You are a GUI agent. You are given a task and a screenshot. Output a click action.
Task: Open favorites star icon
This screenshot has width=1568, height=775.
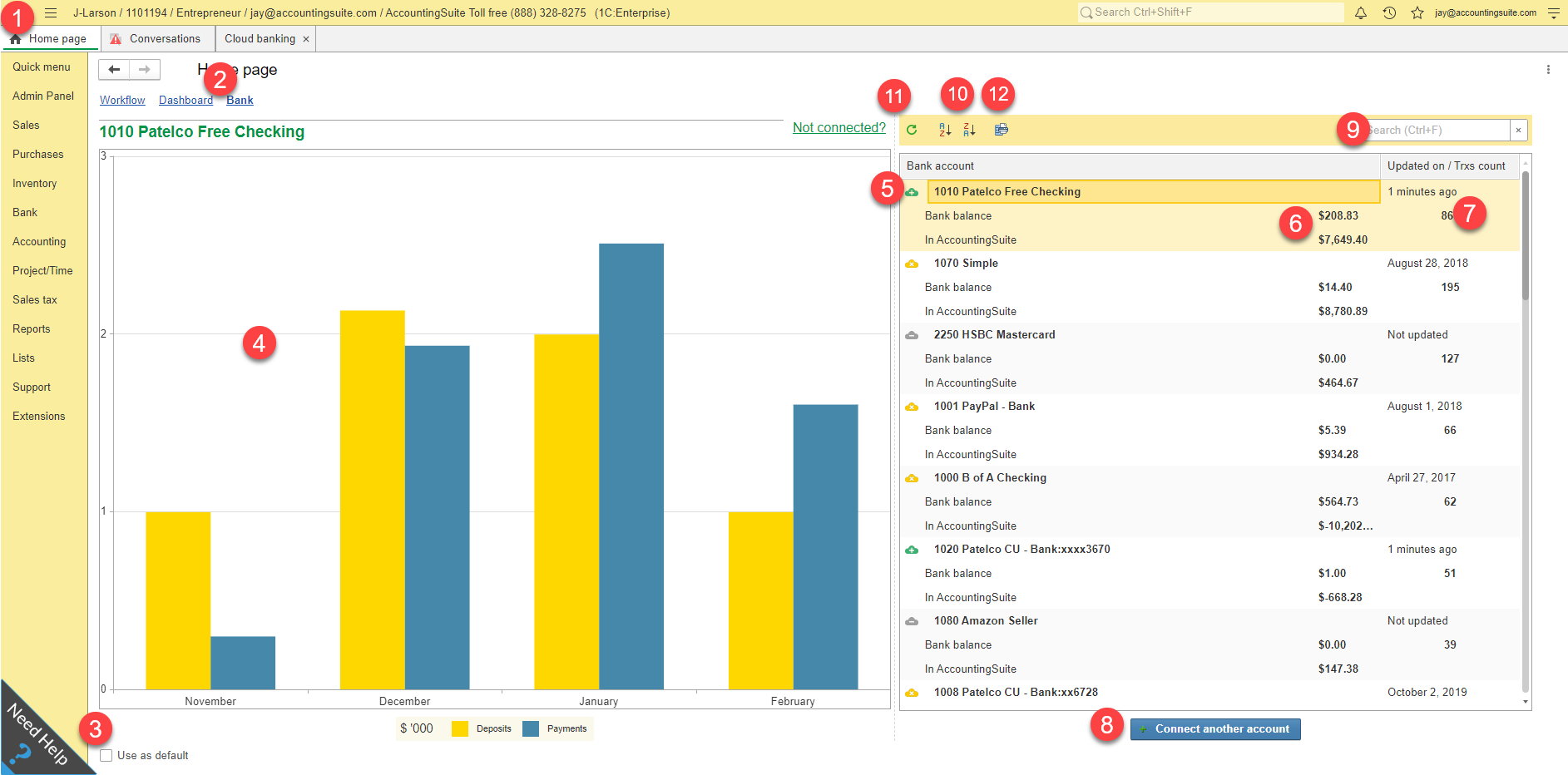pos(1417,13)
